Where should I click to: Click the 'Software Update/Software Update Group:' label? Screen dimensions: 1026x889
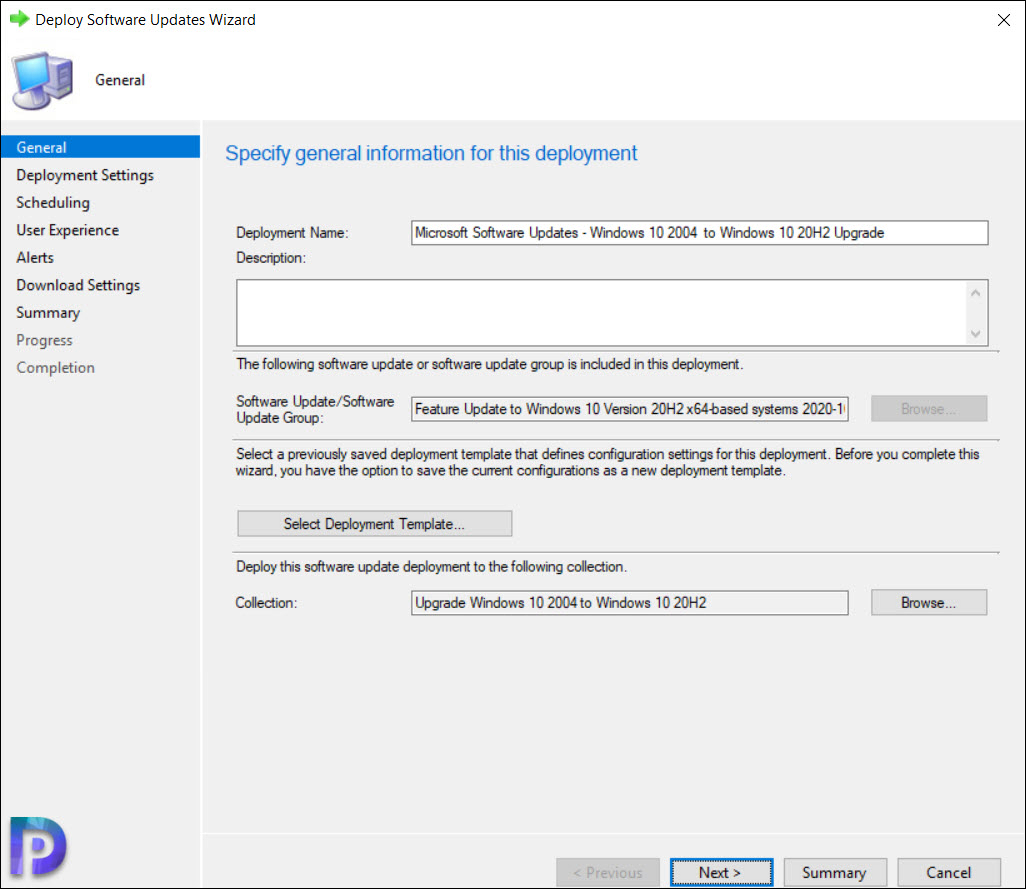click(315, 410)
